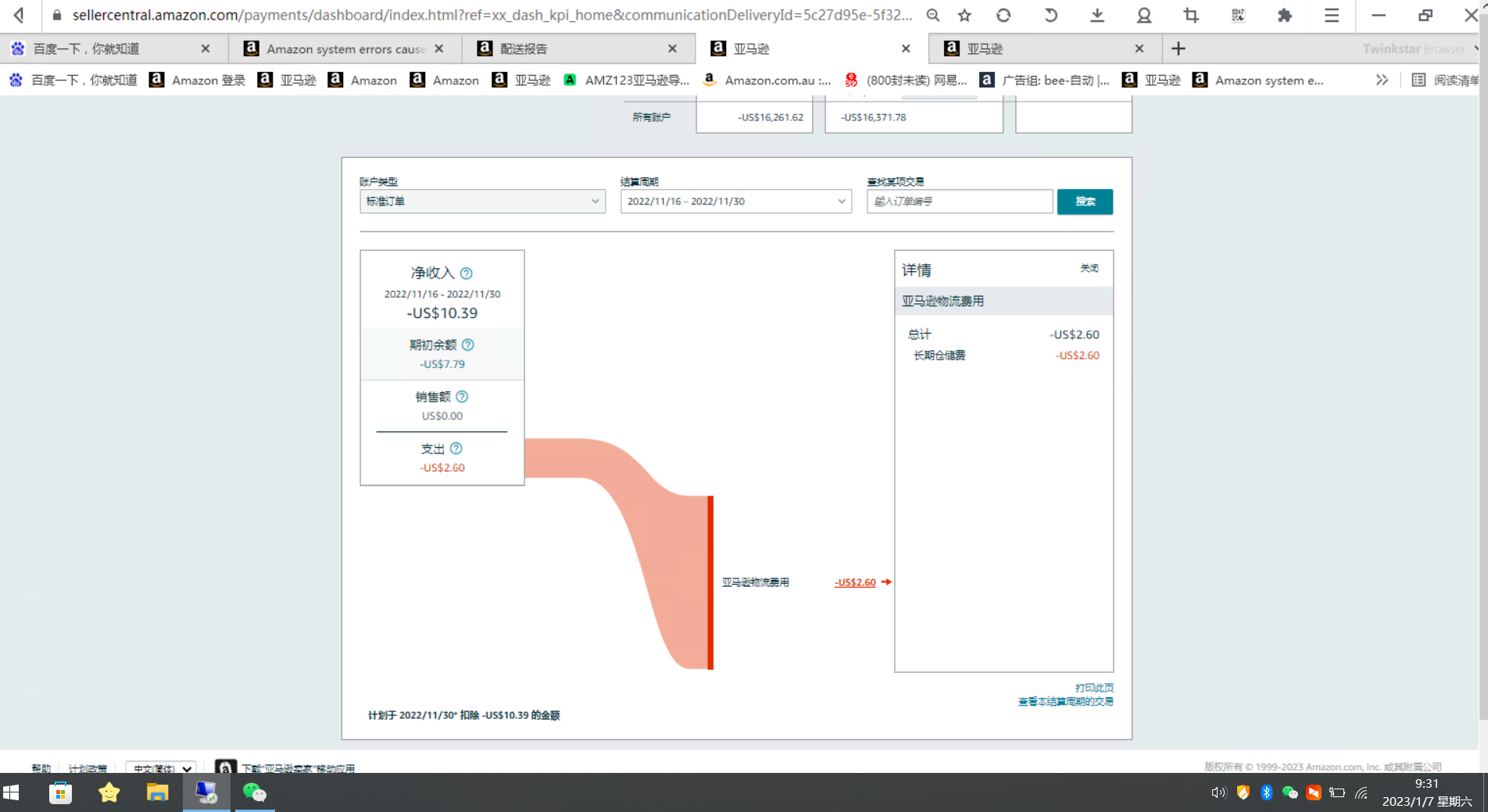
Task: Expand the 结算周期 date range dropdown
Action: point(735,202)
